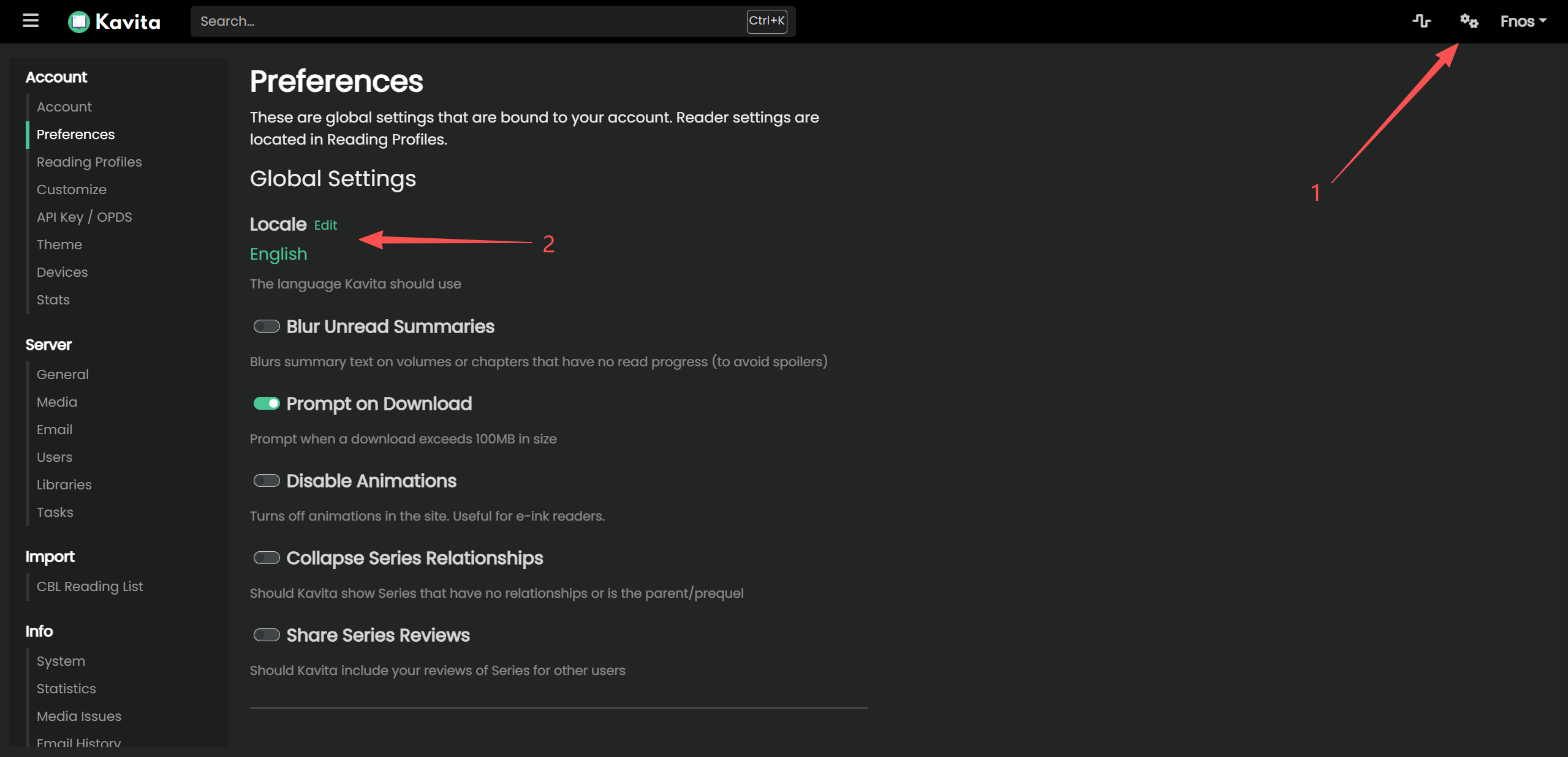This screenshot has height=757, width=1568.
Task: Go to the Theme settings page
Action: click(59, 244)
